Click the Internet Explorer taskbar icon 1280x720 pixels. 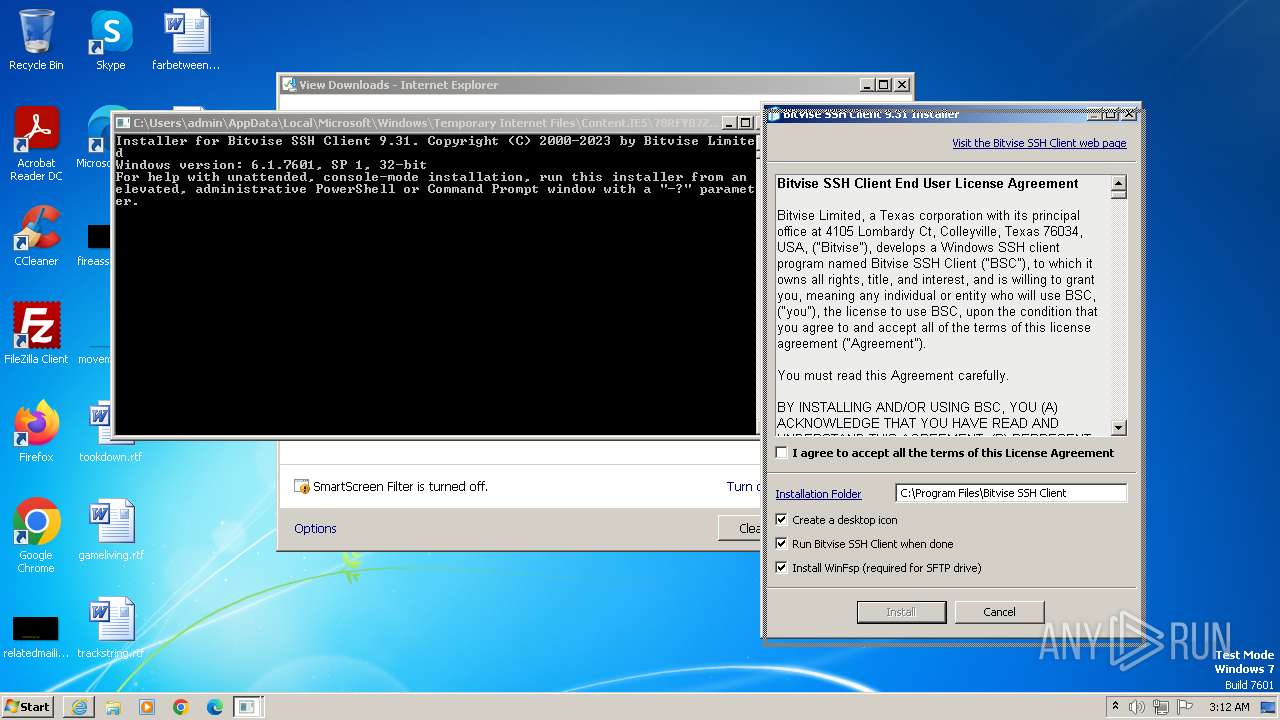click(79, 707)
